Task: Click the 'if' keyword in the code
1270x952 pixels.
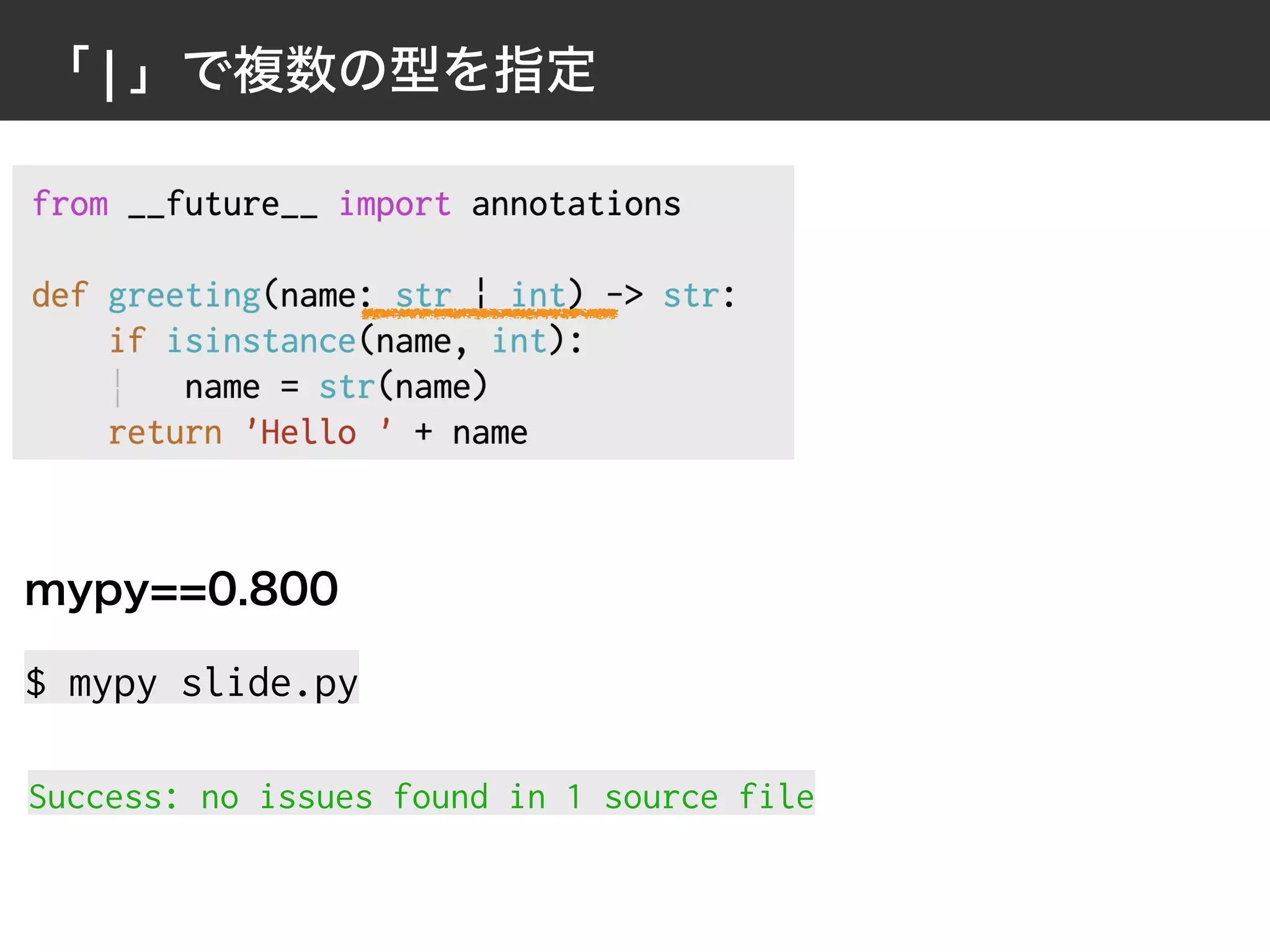Action: click(128, 341)
